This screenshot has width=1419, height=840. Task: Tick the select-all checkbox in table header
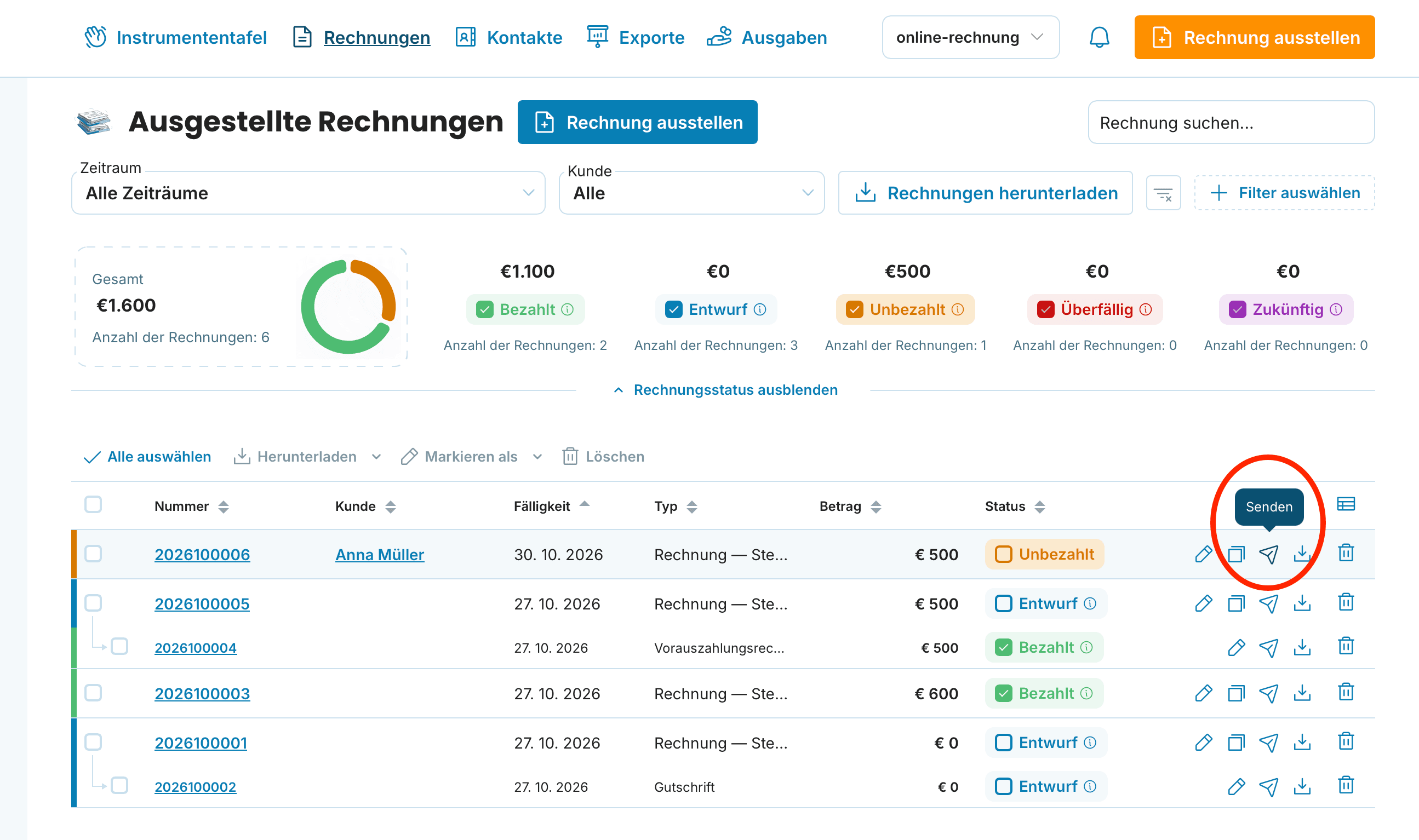tap(93, 504)
